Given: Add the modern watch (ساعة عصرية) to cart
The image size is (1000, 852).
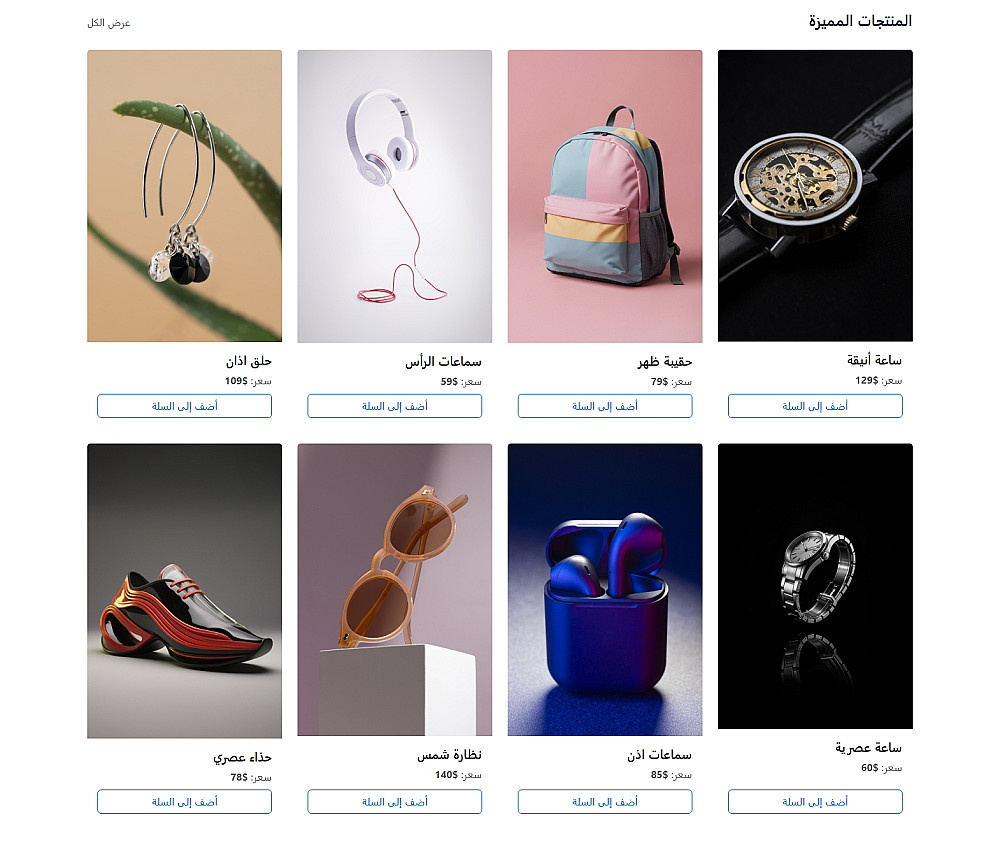Looking at the screenshot, I should pyautogui.click(x=815, y=802).
